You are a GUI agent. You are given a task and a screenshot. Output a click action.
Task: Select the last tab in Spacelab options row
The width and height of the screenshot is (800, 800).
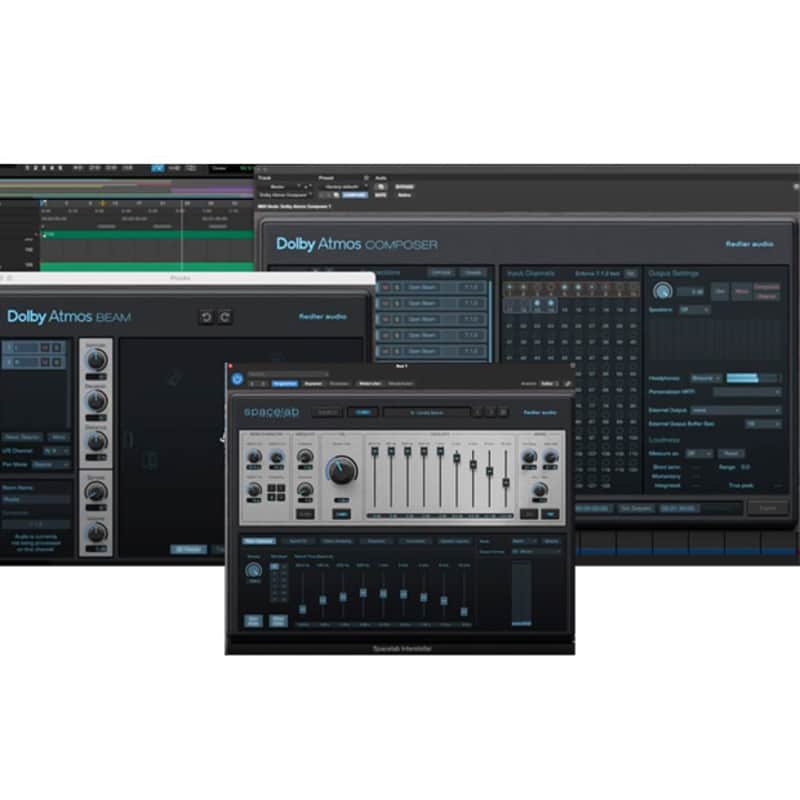click(x=454, y=541)
